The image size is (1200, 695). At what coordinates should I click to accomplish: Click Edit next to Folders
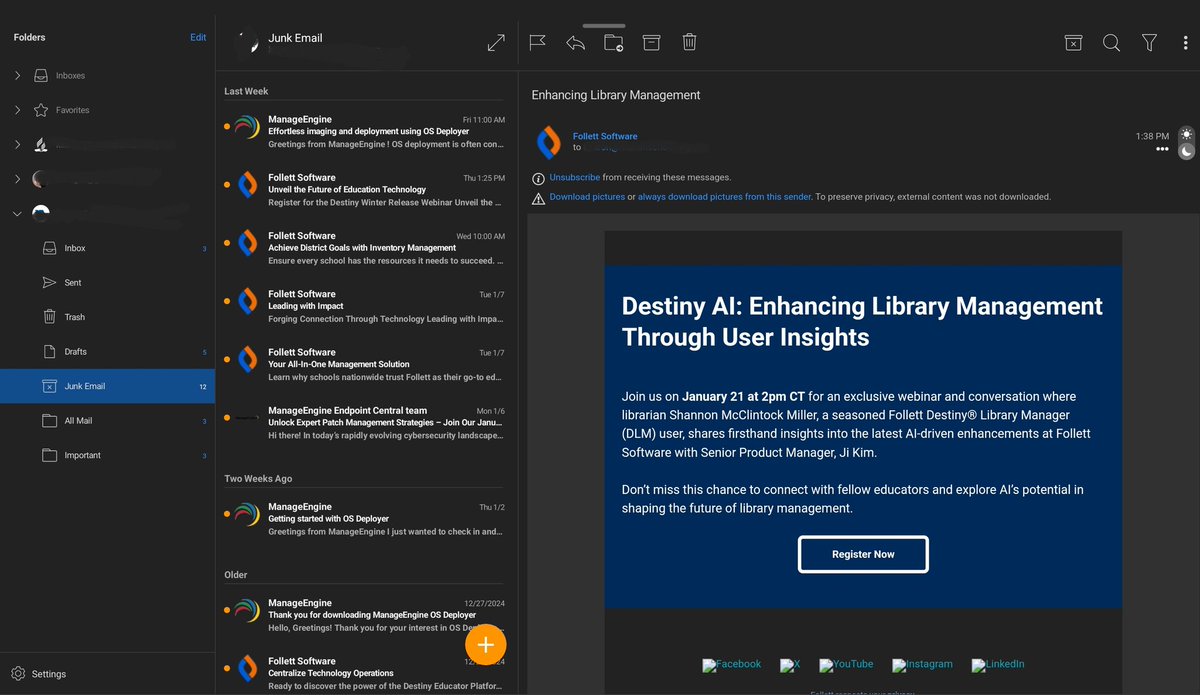(198, 37)
